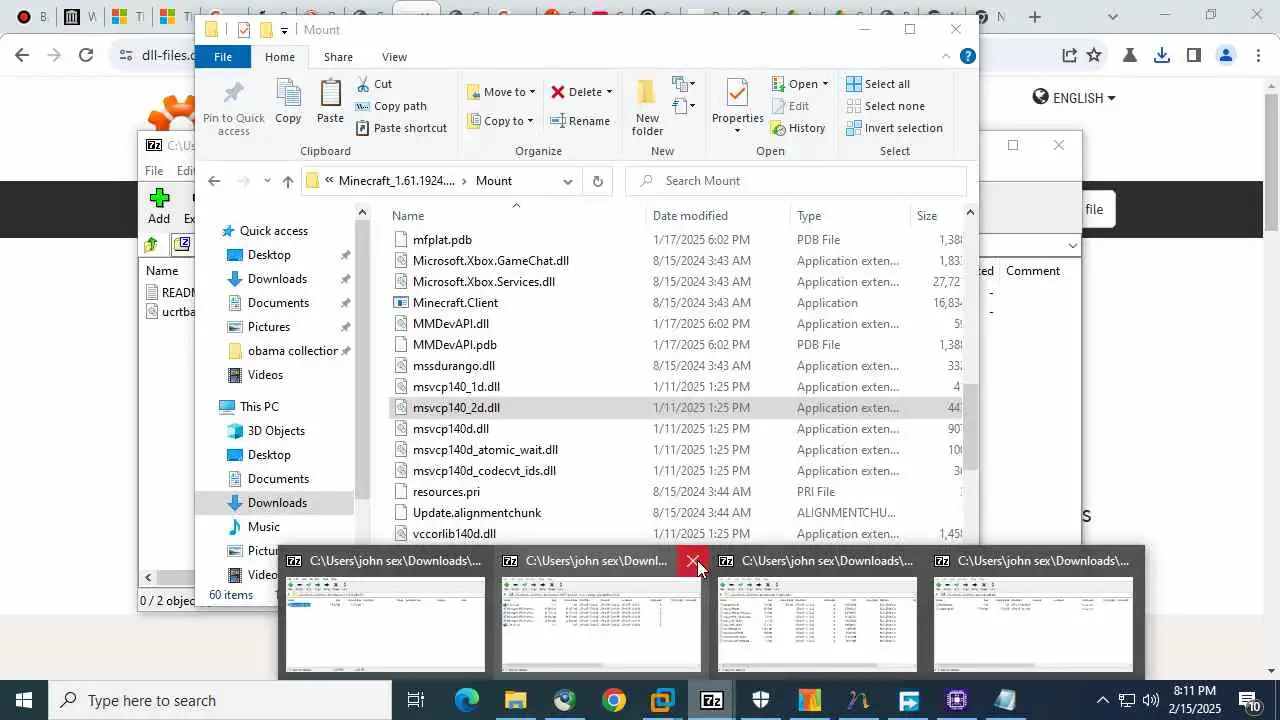1280x720 pixels.
Task: Click Edit in the Open group
Action: [791, 106]
